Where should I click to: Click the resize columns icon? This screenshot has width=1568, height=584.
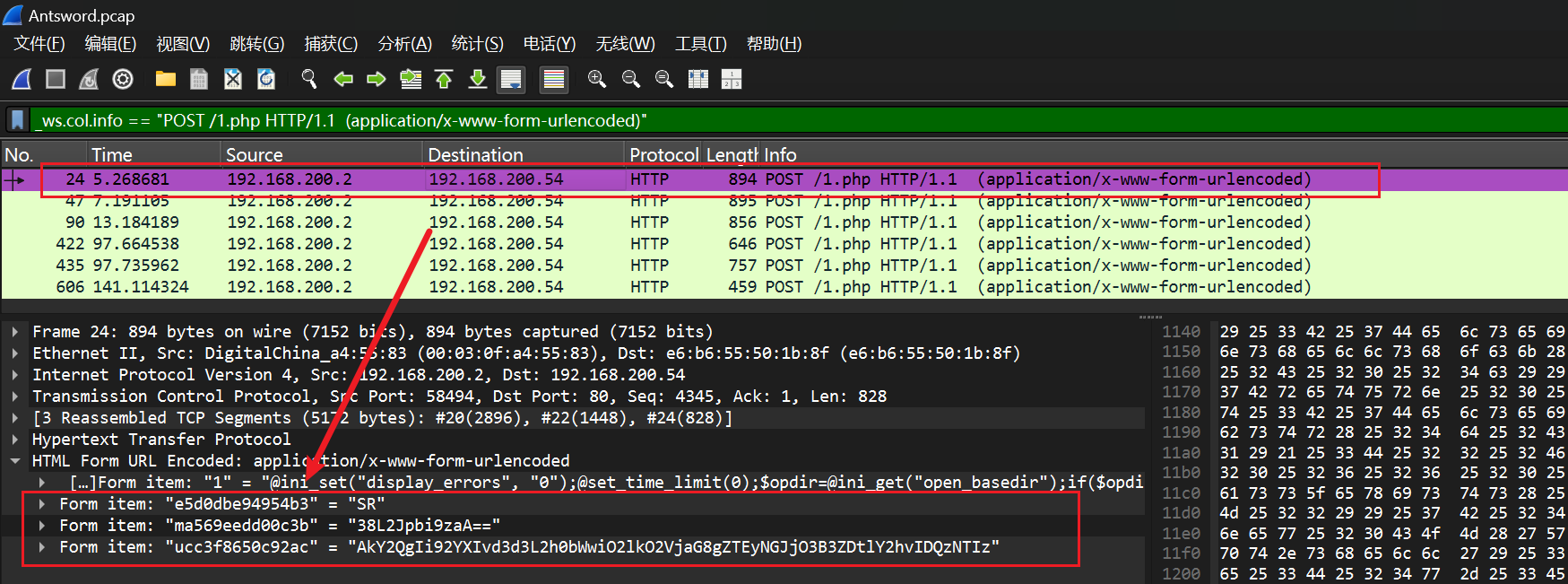tap(698, 80)
